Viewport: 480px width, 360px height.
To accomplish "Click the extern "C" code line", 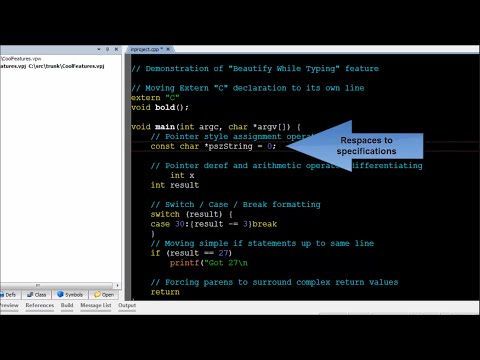I will 155,98.
